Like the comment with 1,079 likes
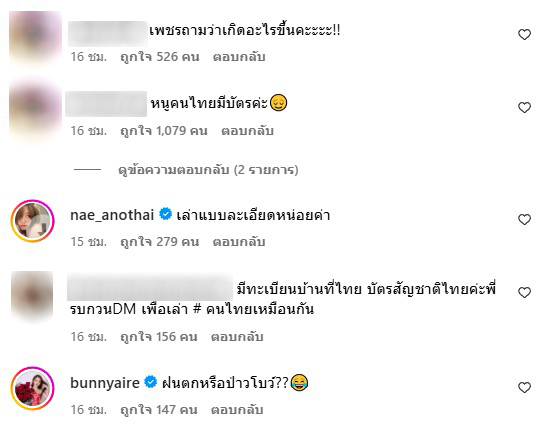This screenshot has height=435, width=544. pos(524,107)
